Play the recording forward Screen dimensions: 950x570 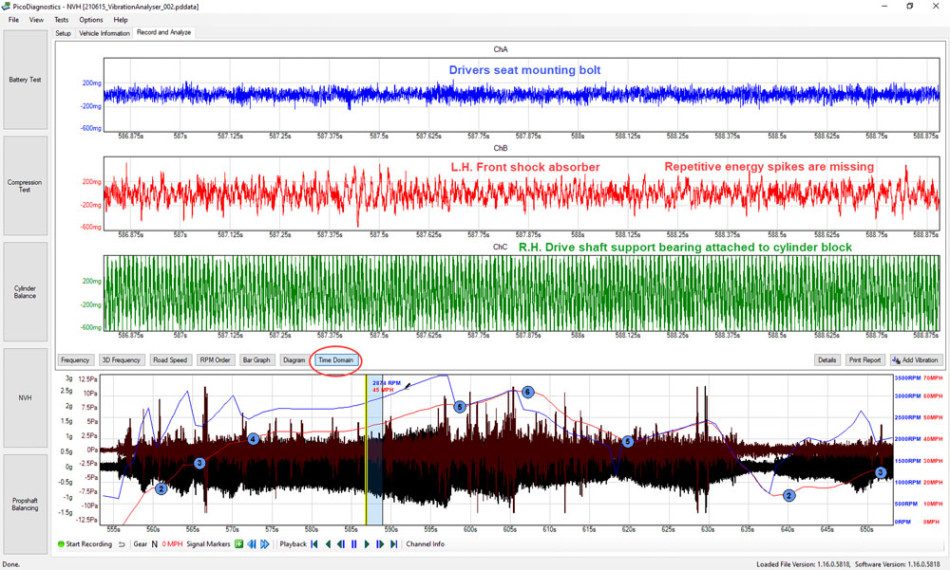[367, 544]
